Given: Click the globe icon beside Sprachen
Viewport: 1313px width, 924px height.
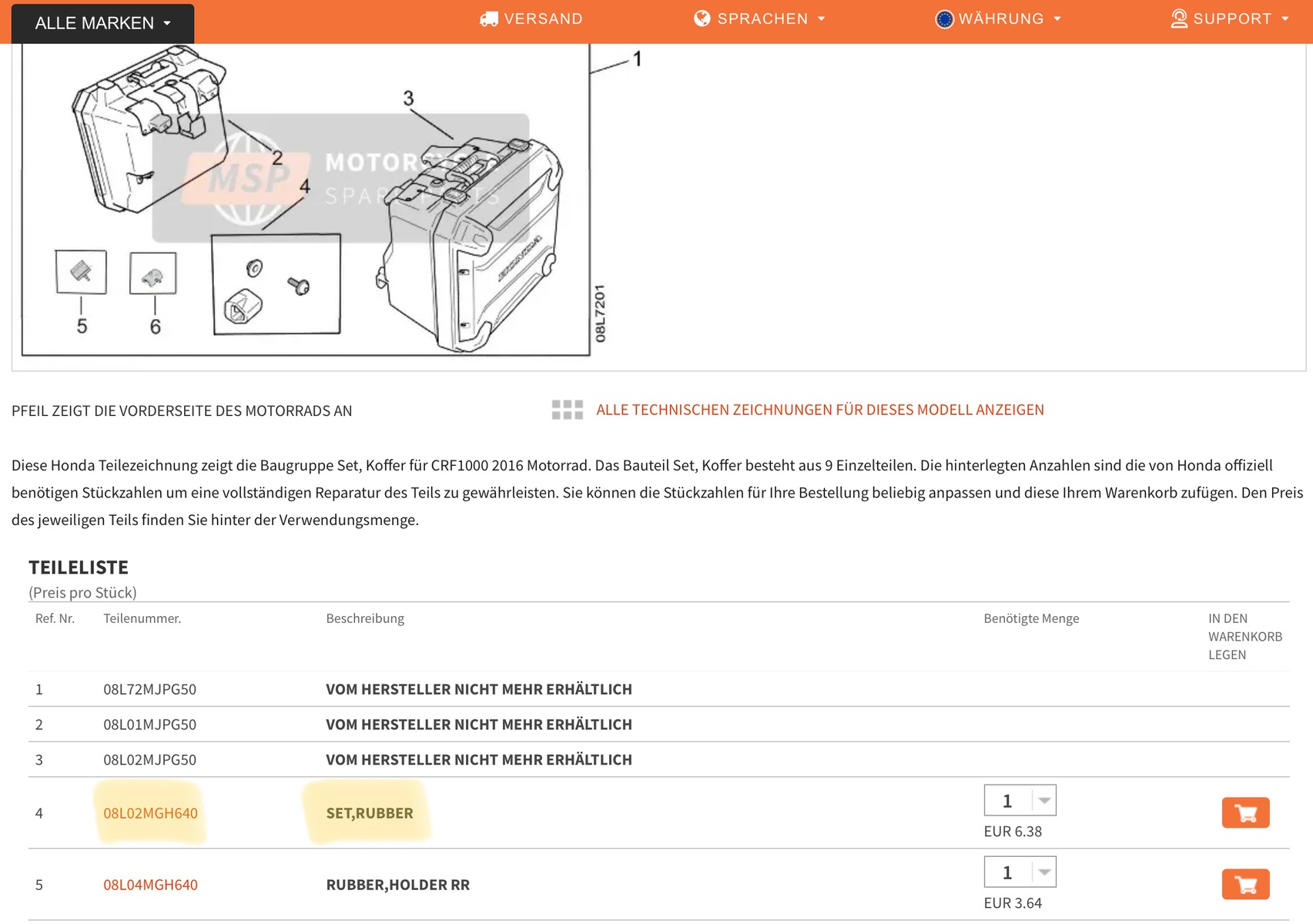Looking at the screenshot, I should tap(702, 18).
